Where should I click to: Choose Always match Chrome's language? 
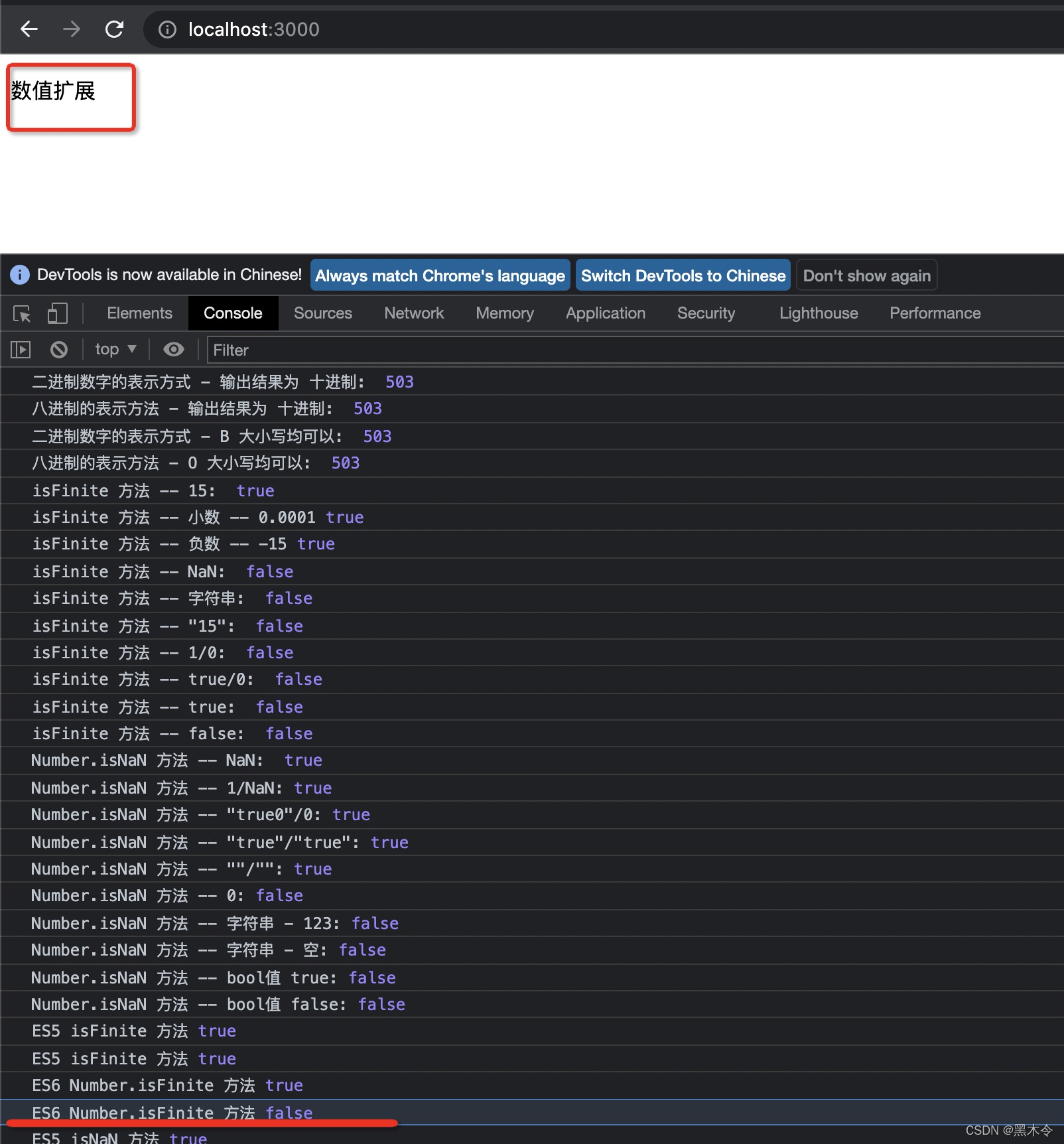coord(440,275)
